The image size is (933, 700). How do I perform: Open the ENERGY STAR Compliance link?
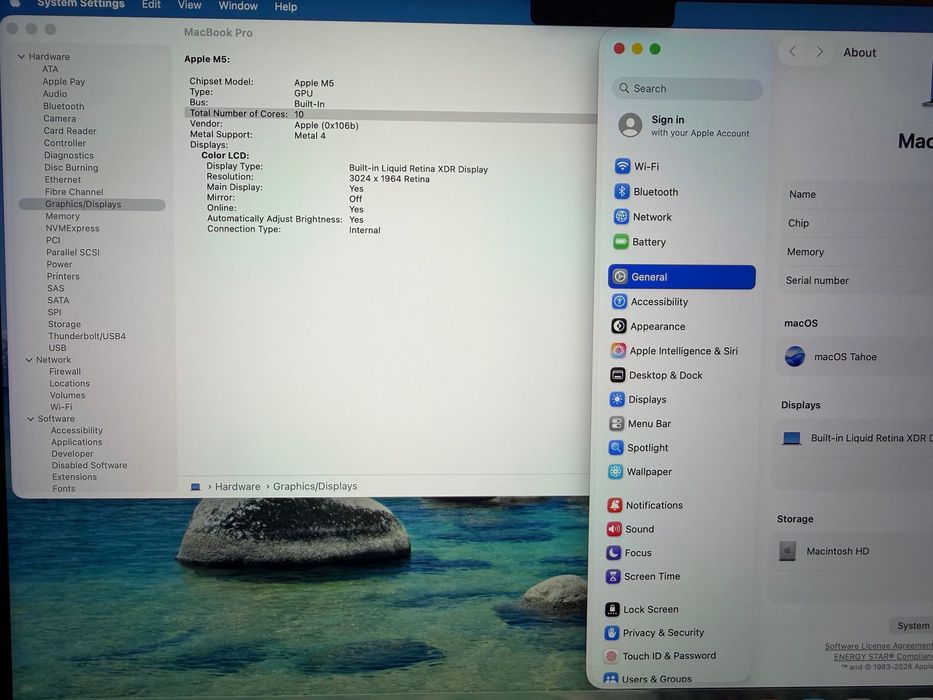pyautogui.click(x=883, y=657)
